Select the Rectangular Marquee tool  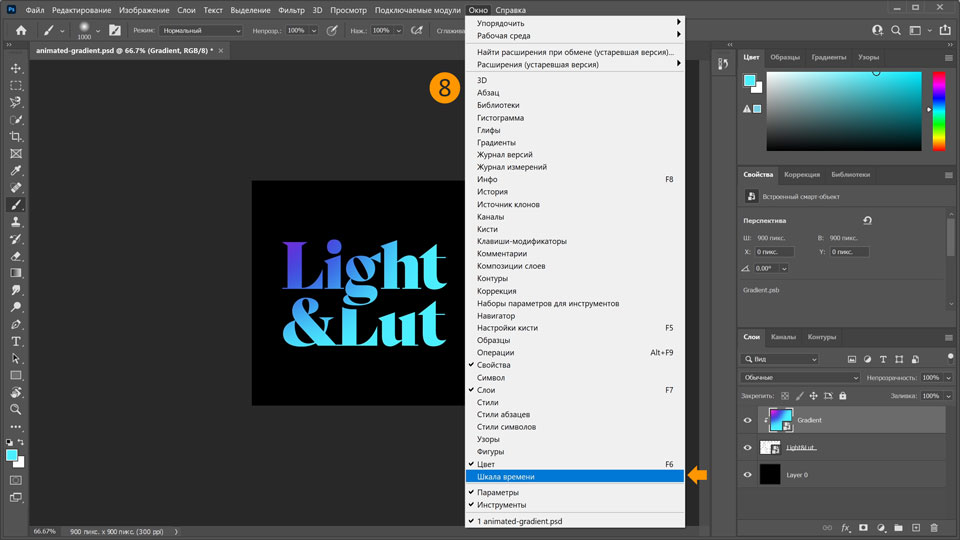point(16,86)
